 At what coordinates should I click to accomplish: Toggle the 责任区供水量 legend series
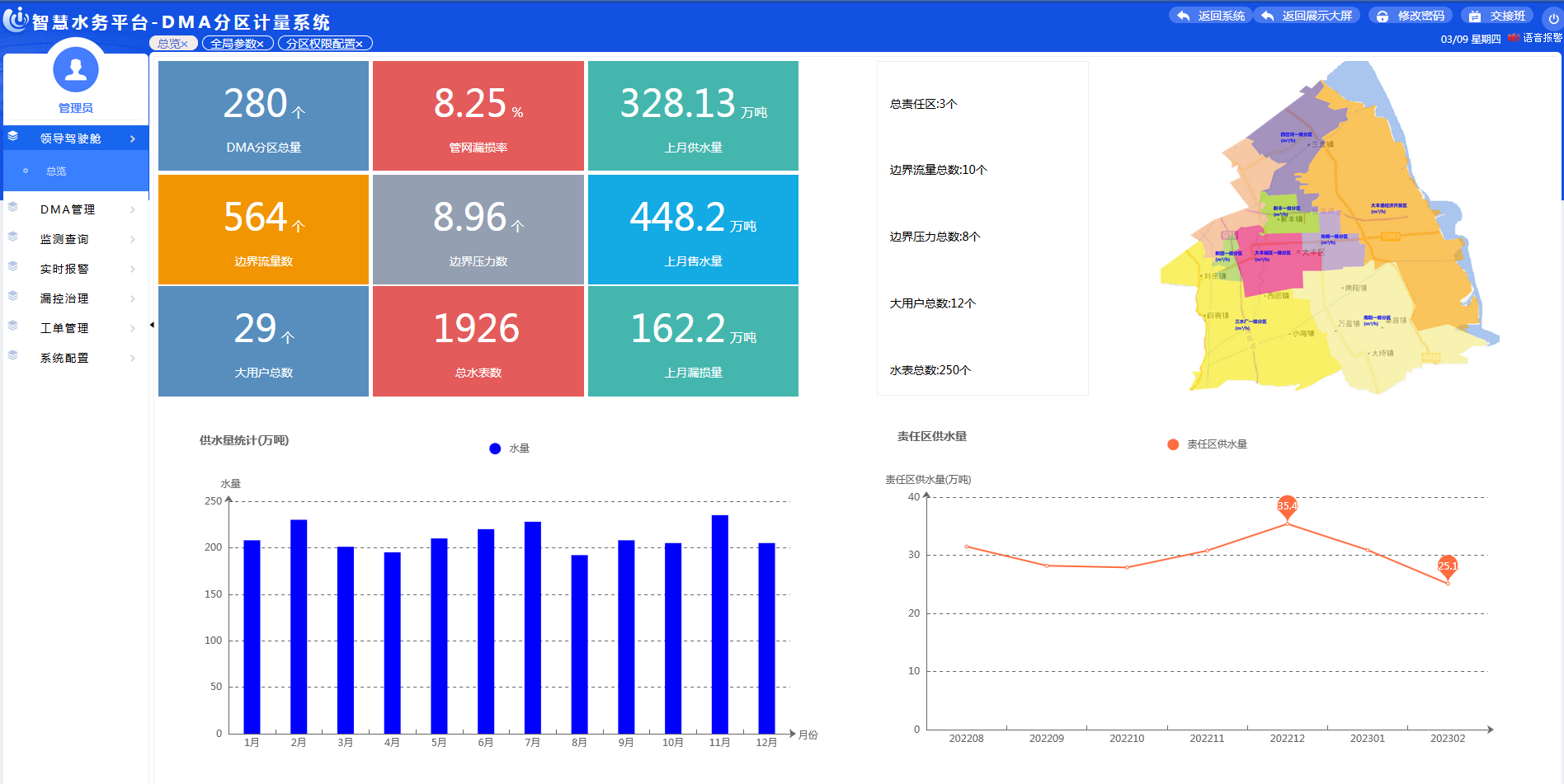pos(1173,444)
